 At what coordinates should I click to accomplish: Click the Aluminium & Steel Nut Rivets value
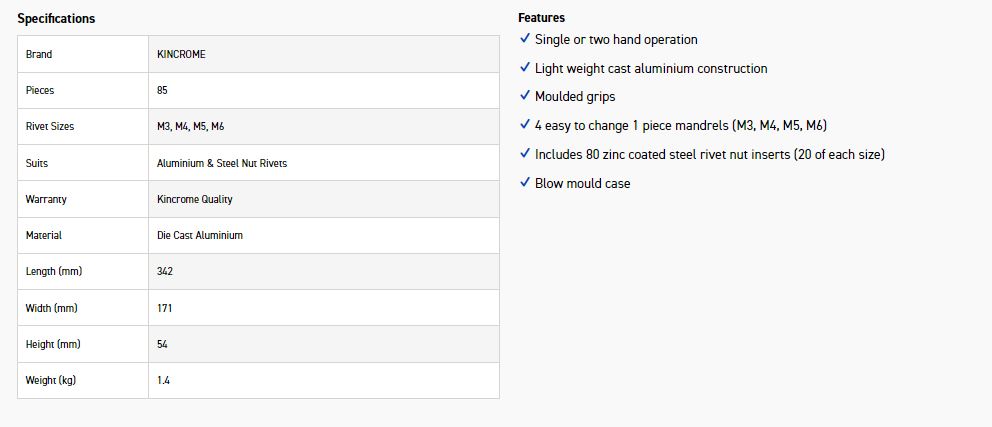coord(222,163)
